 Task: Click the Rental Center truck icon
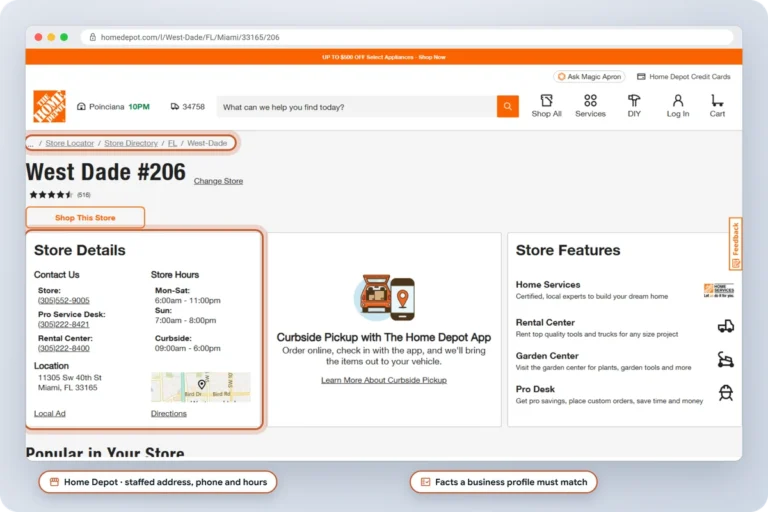[725, 326]
